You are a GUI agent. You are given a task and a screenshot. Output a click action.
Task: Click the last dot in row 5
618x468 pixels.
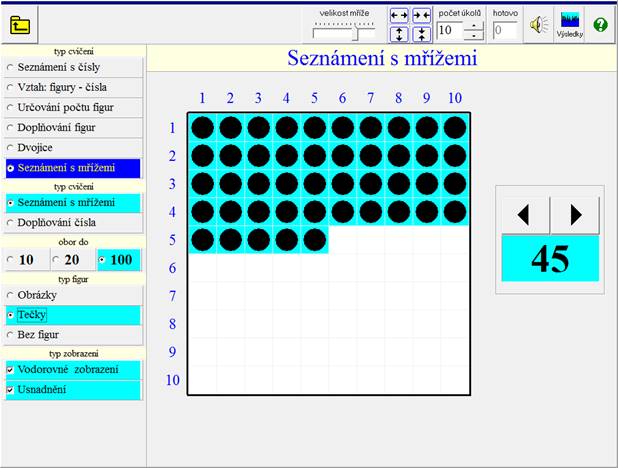[x=315, y=240]
